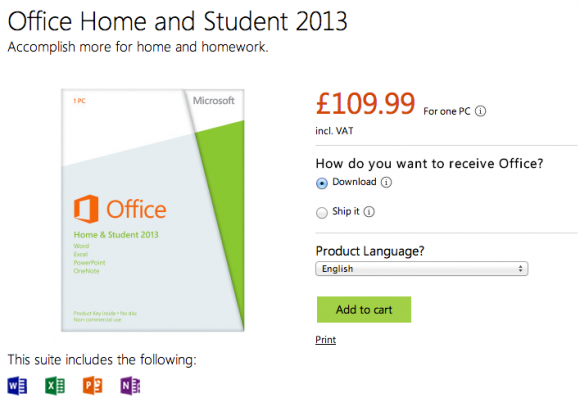Click the dropdown arrows on English selector
The image size is (580, 398).
pos(520,269)
